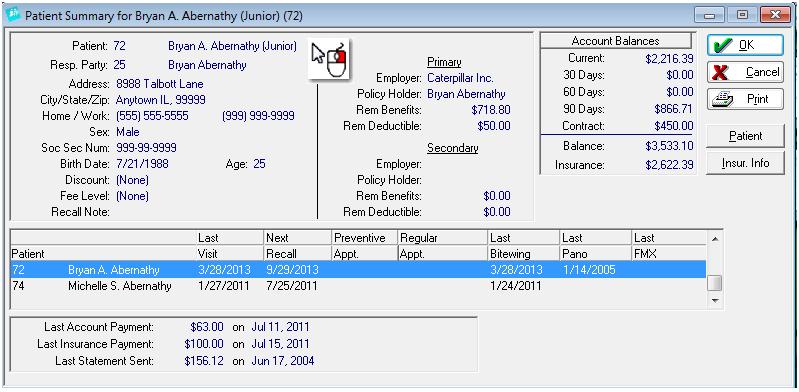
Task: Click the Account Balances header button
Action: coord(616,41)
